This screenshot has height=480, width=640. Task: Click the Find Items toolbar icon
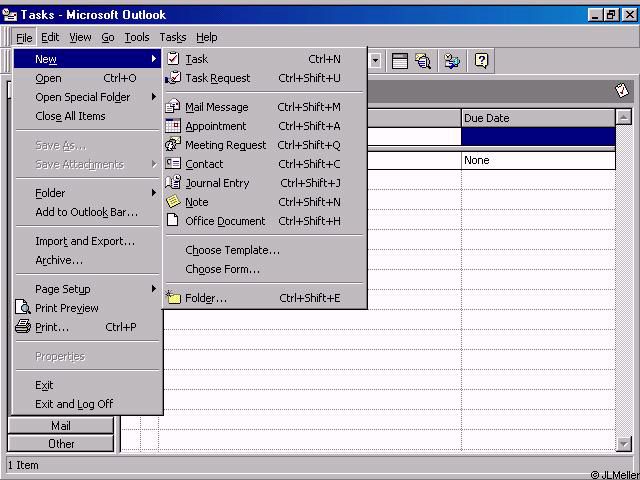tap(423, 61)
